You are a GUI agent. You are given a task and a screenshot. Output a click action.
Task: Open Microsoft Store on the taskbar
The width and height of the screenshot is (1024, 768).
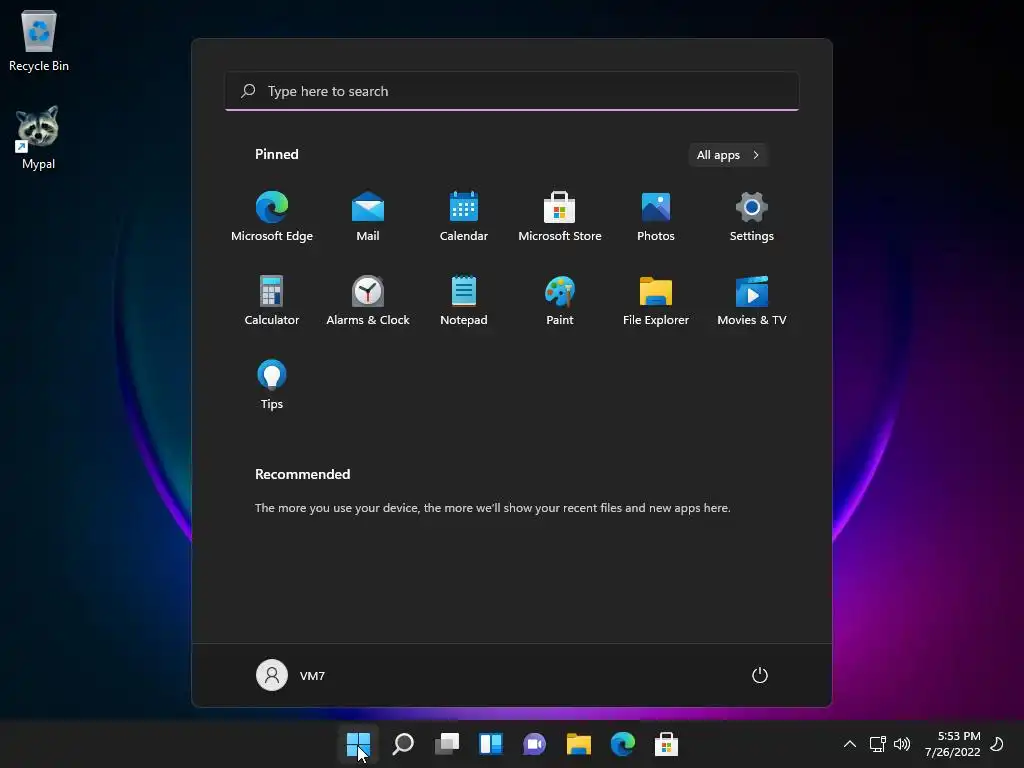click(666, 744)
